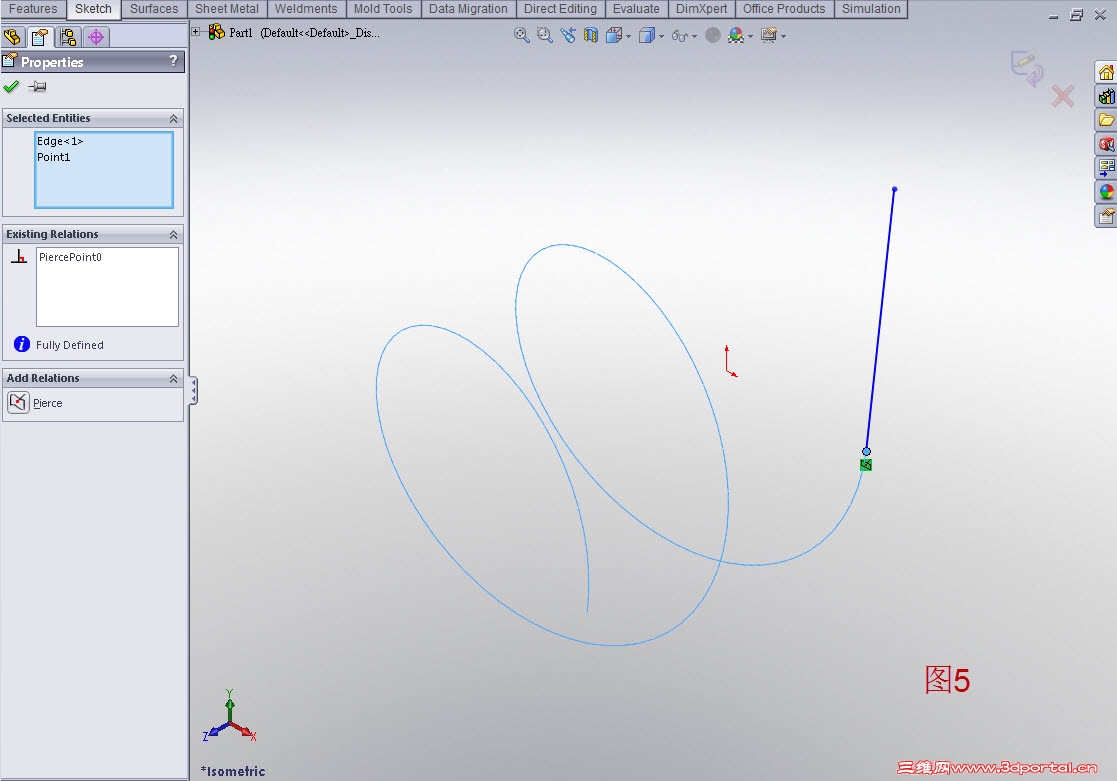Viewport: 1117px width, 781px height.
Task: Open the FeatureManager design tree tab
Action: [x=13, y=37]
